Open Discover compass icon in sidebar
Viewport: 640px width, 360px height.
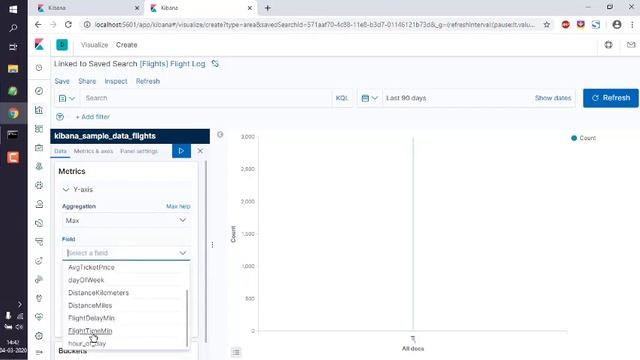point(39,91)
